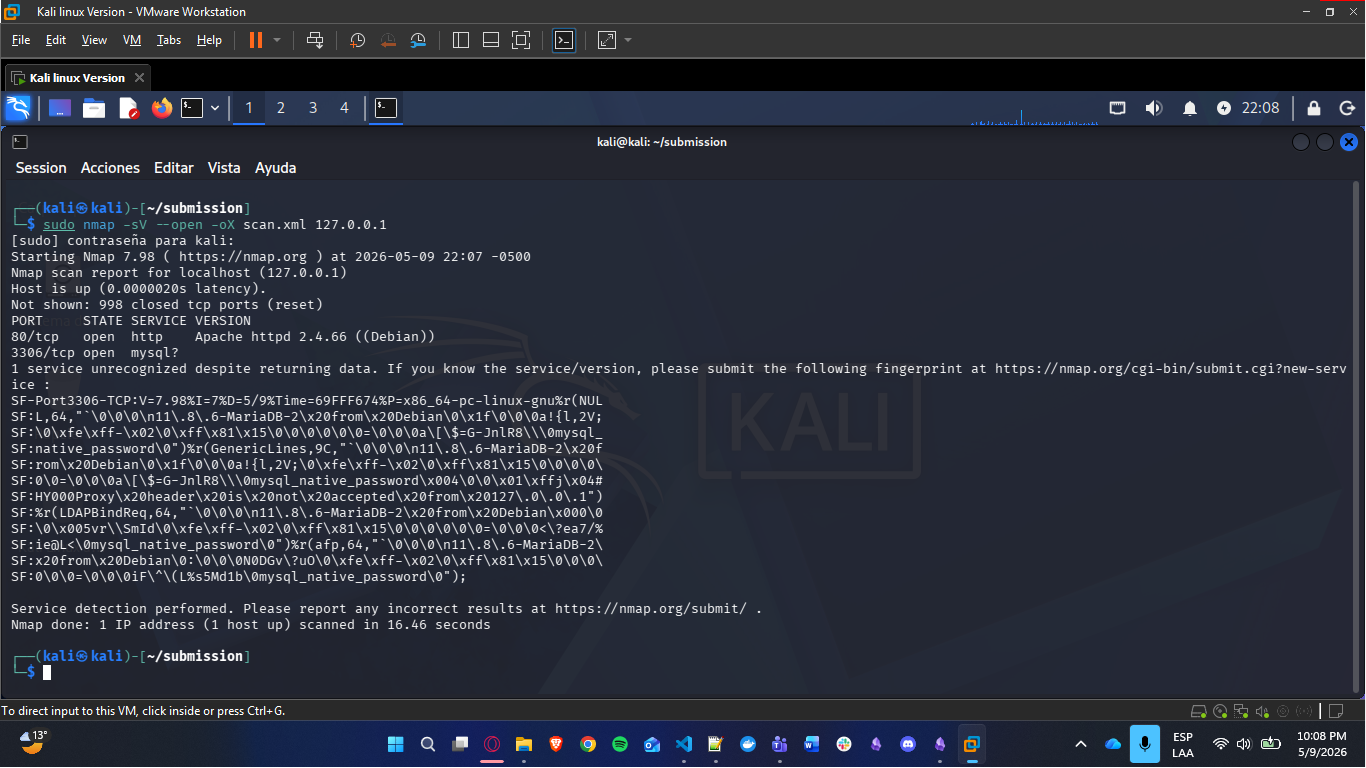Open the Windows Start menu
The height and width of the screenshot is (768, 1366).
395,744
